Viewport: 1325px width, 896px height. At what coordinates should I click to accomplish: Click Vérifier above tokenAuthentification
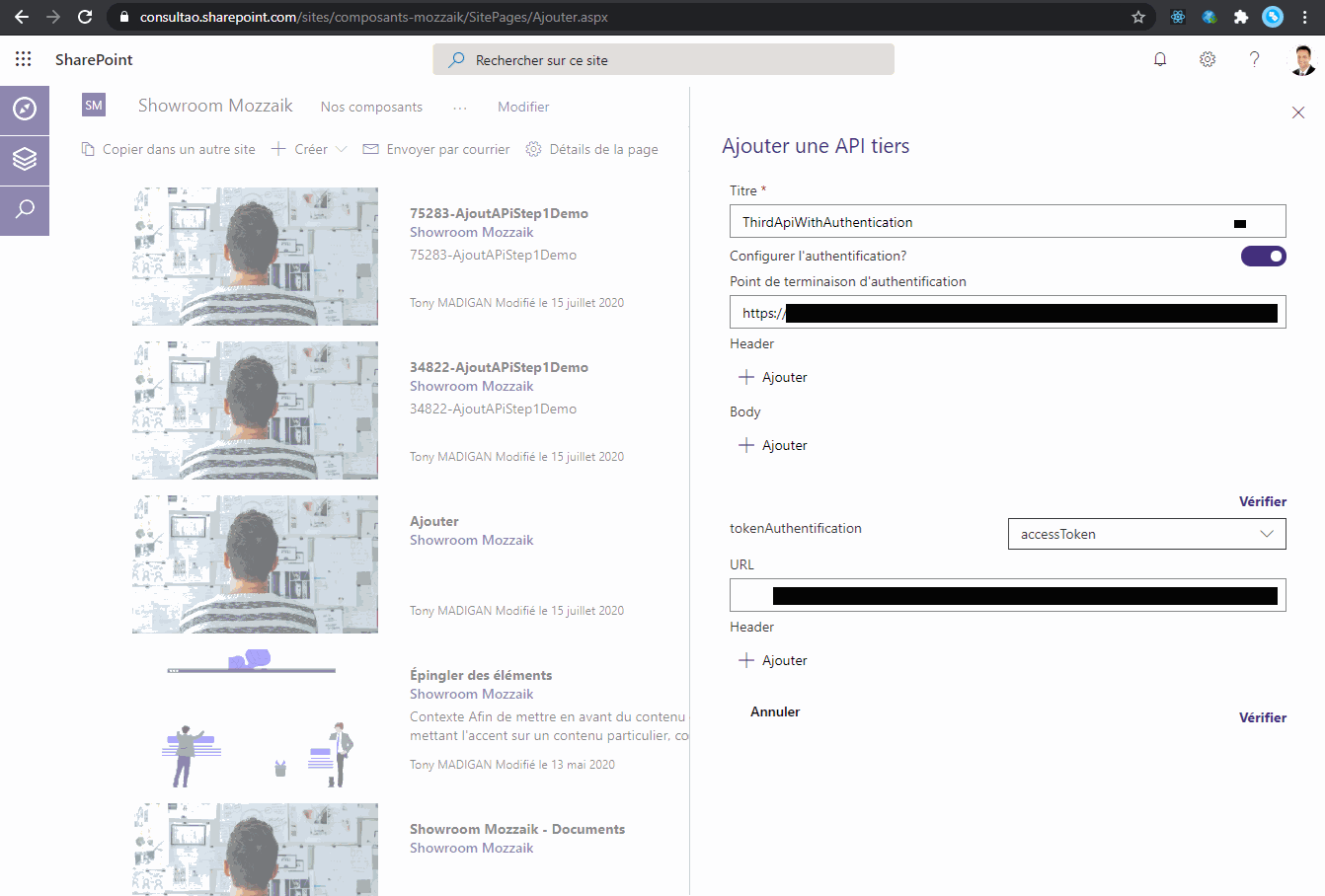pos(1263,501)
